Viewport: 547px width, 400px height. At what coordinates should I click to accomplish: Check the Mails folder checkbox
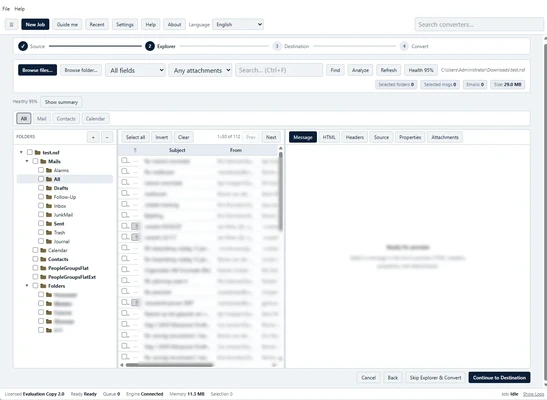(35, 161)
